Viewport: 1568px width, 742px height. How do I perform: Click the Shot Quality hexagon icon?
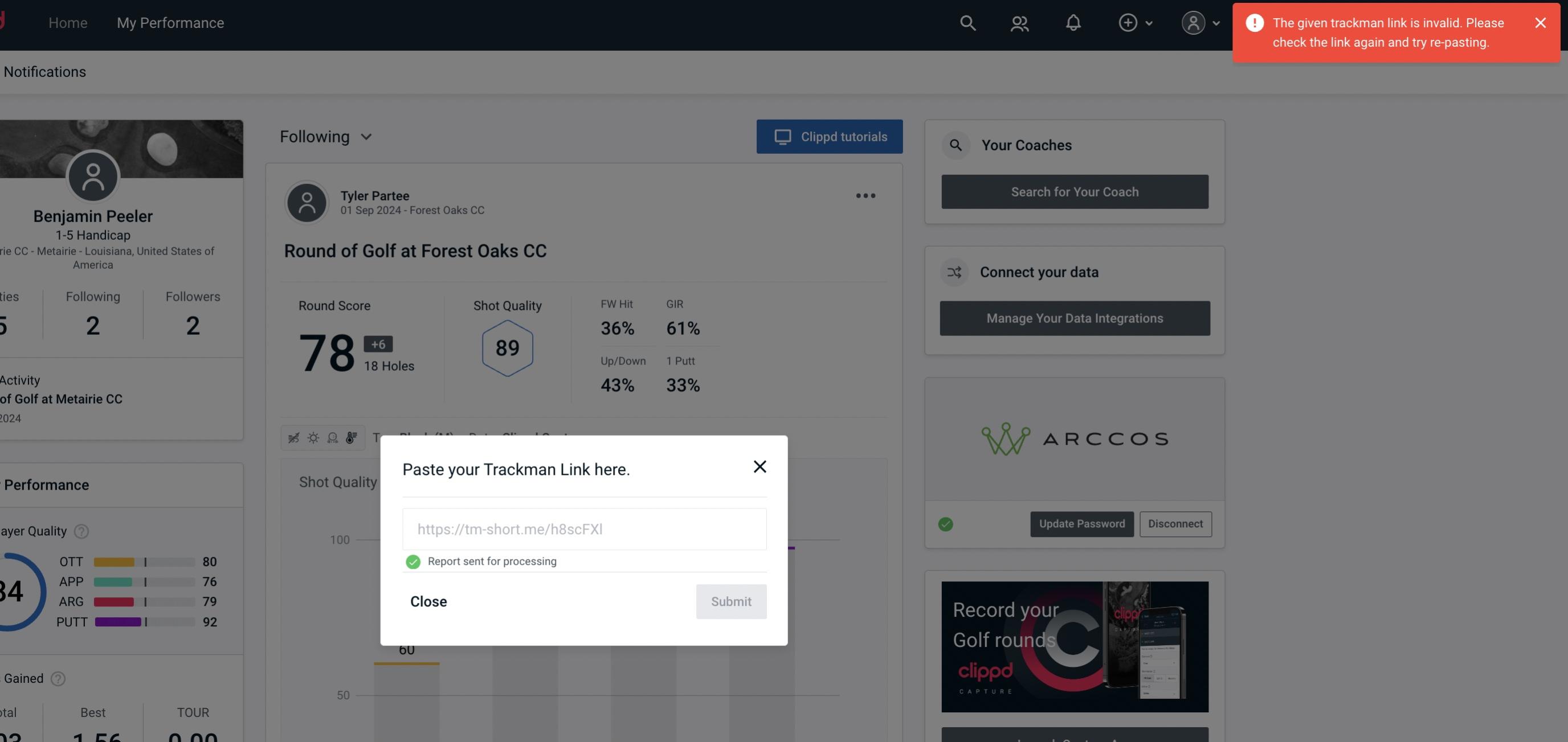click(x=507, y=348)
